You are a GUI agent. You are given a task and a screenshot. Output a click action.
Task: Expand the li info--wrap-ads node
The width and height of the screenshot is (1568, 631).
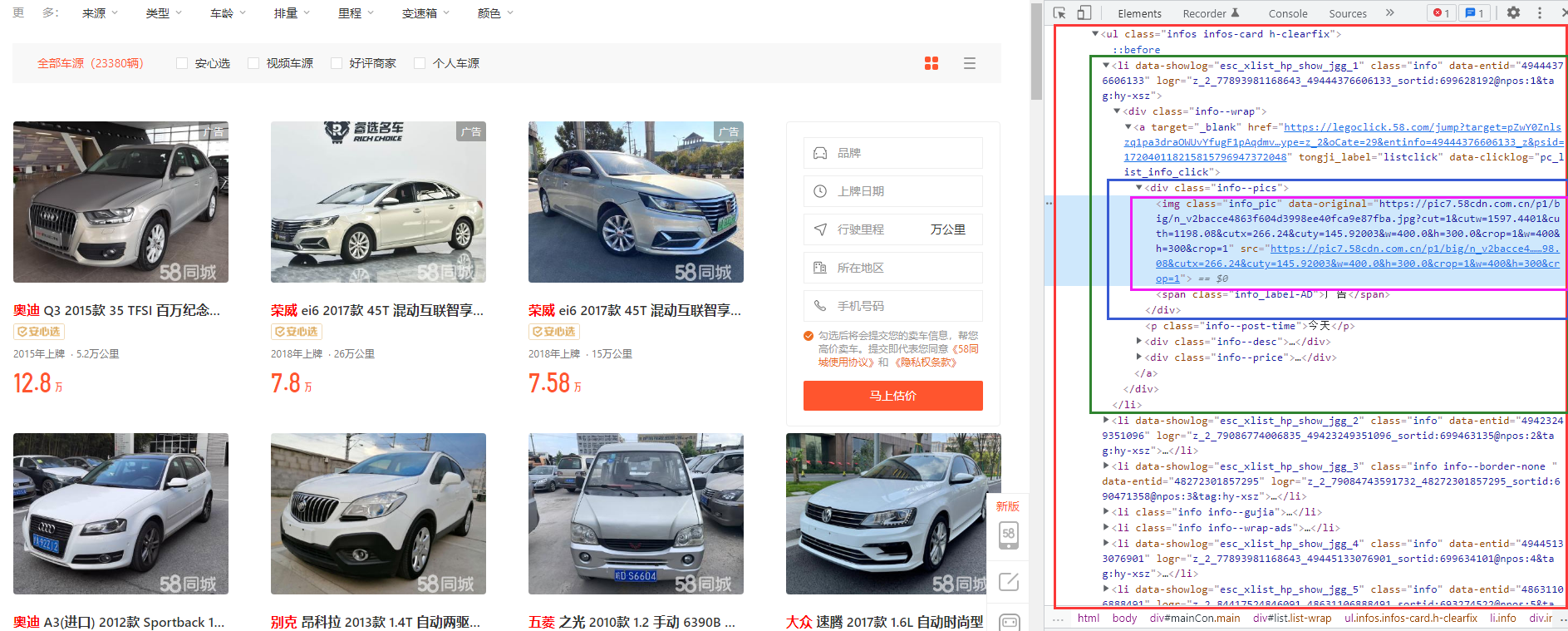tap(1106, 528)
